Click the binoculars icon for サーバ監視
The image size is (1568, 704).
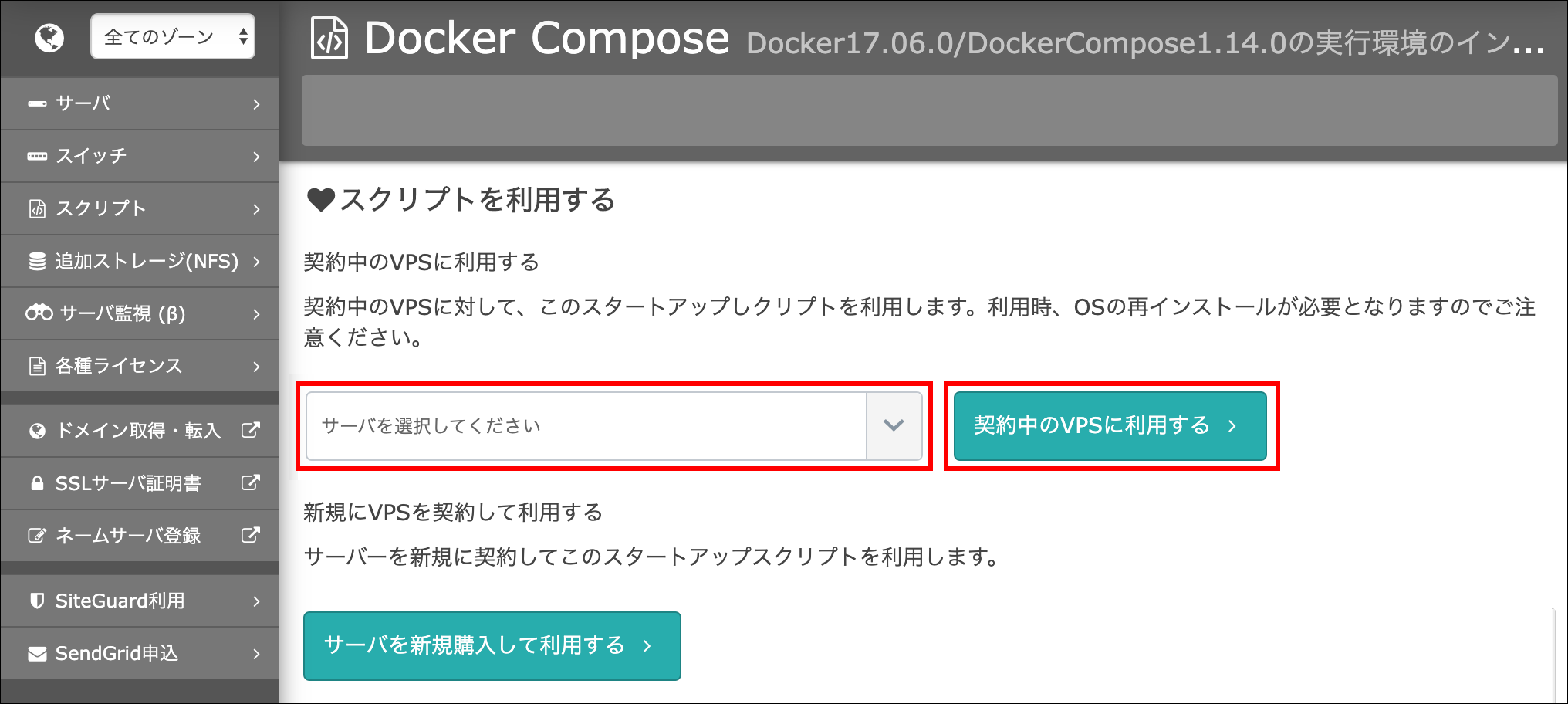click(39, 313)
